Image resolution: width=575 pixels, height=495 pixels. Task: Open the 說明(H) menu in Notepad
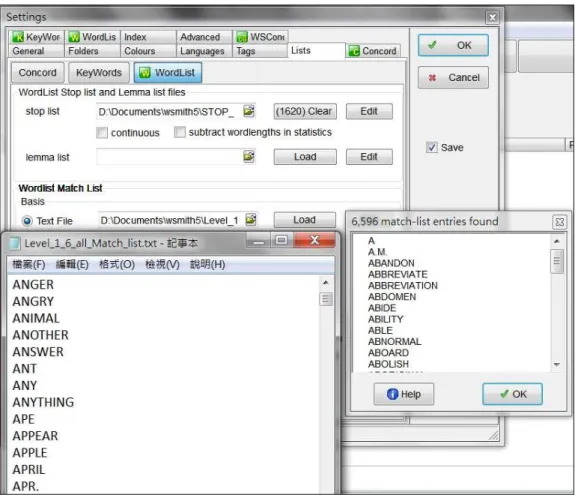pyautogui.click(x=208, y=264)
